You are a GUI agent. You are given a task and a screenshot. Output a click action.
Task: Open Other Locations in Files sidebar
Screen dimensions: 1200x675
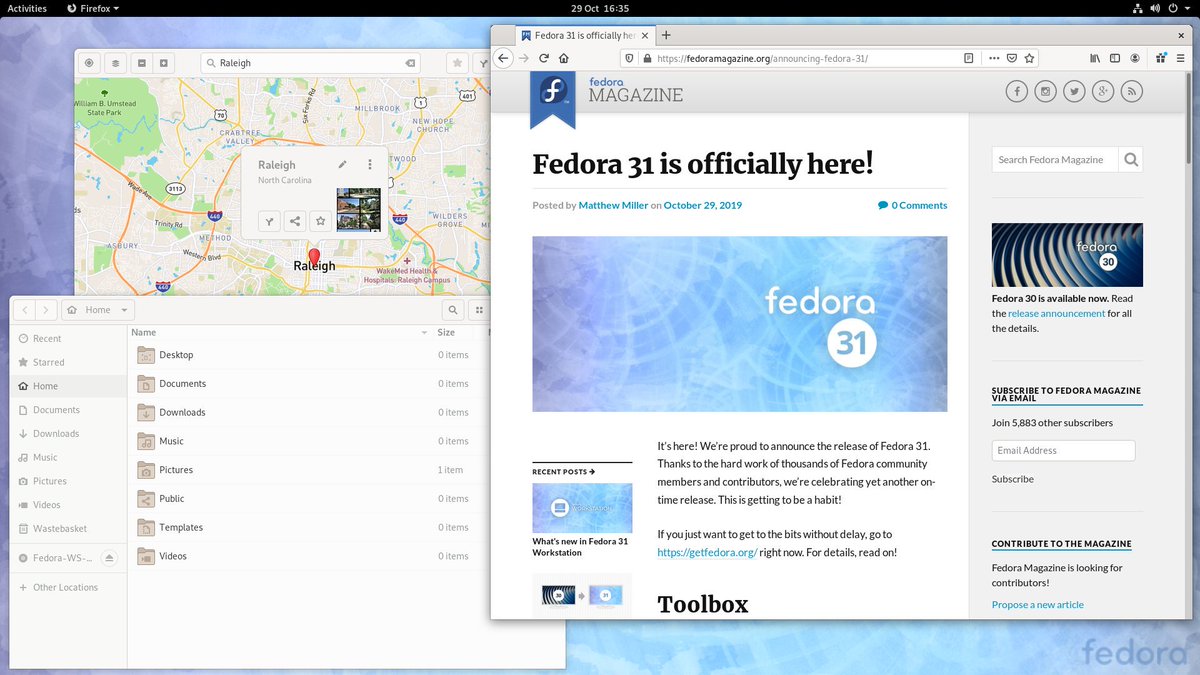click(x=69, y=587)
